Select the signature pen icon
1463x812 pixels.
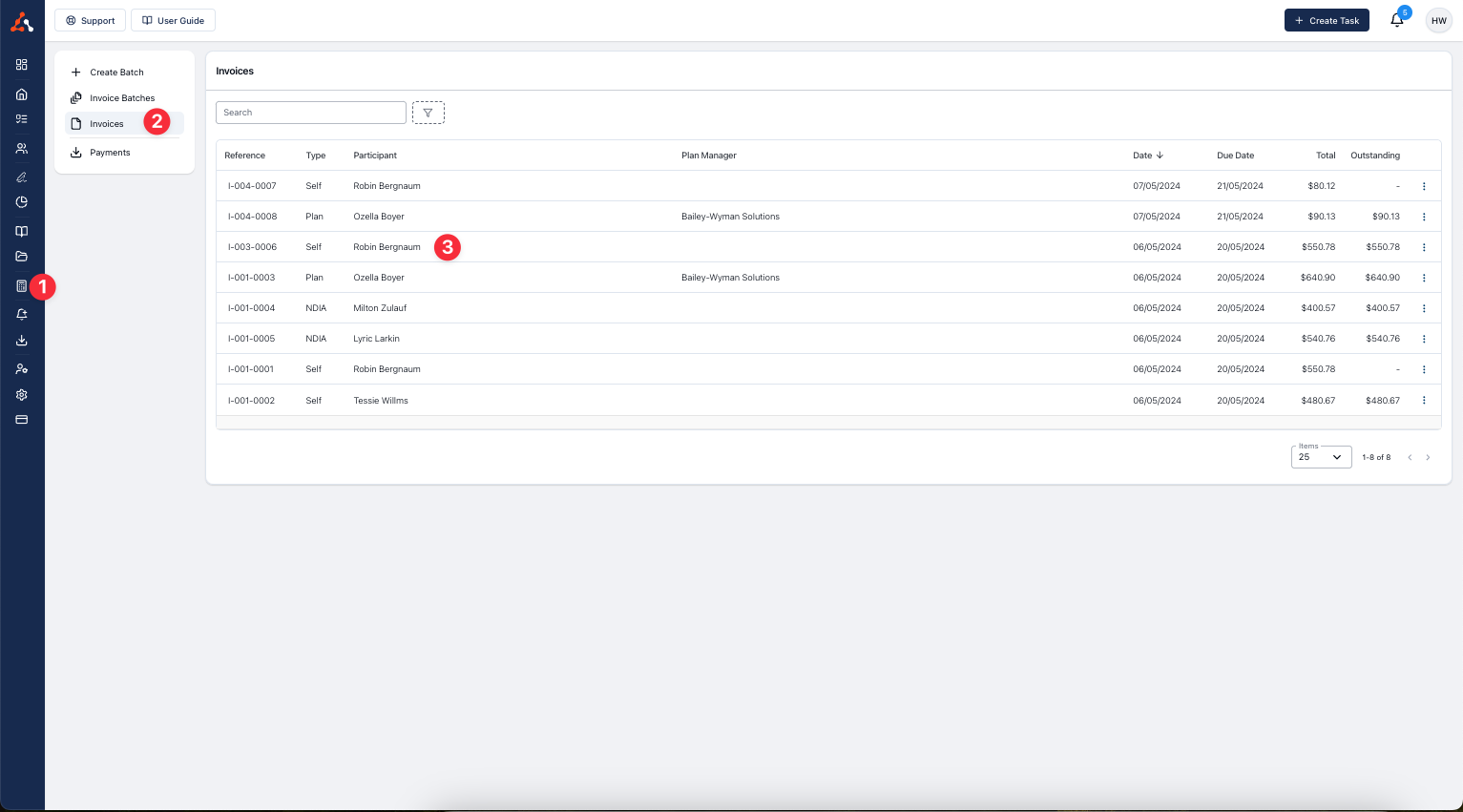[22, 177]
